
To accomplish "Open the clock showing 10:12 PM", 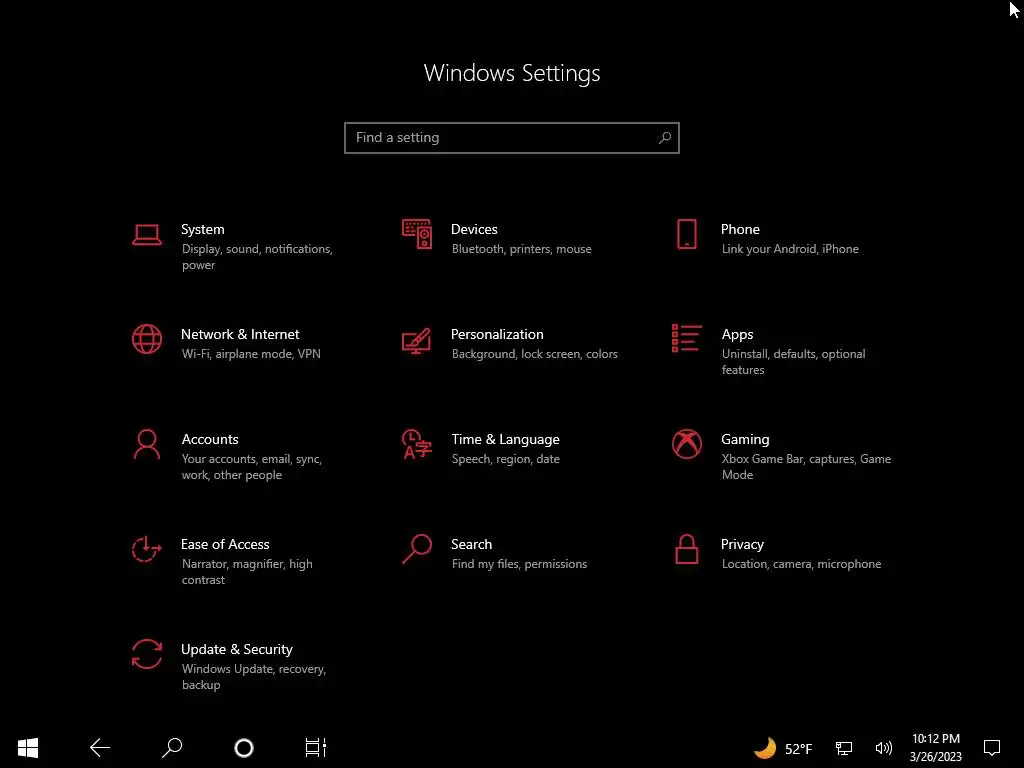I will point(936,739).
